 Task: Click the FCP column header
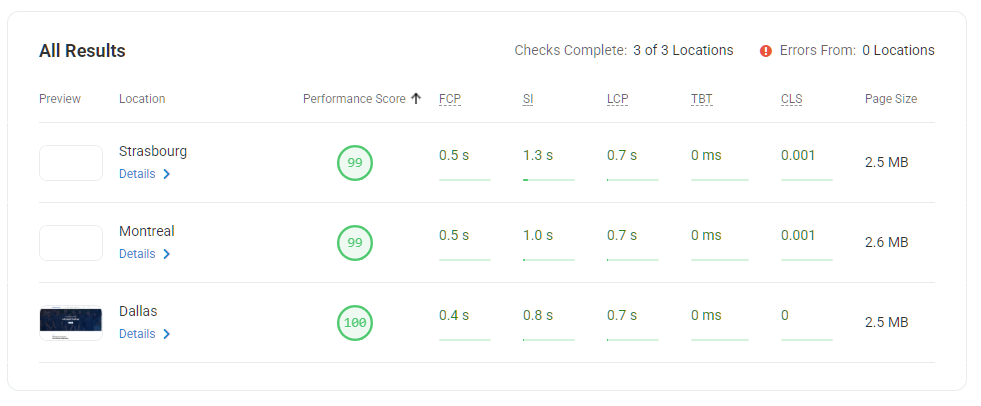[x=450, y=99]
